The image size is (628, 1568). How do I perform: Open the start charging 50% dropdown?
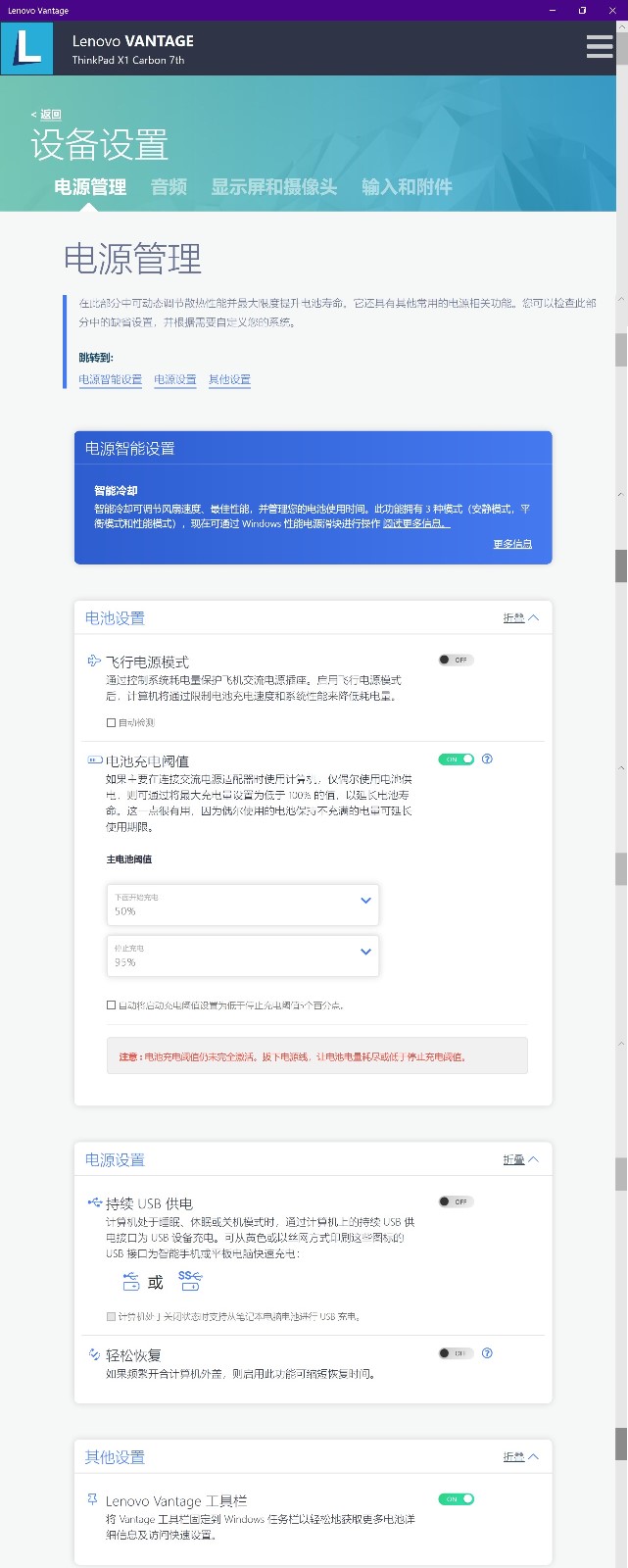coord(243,905)
